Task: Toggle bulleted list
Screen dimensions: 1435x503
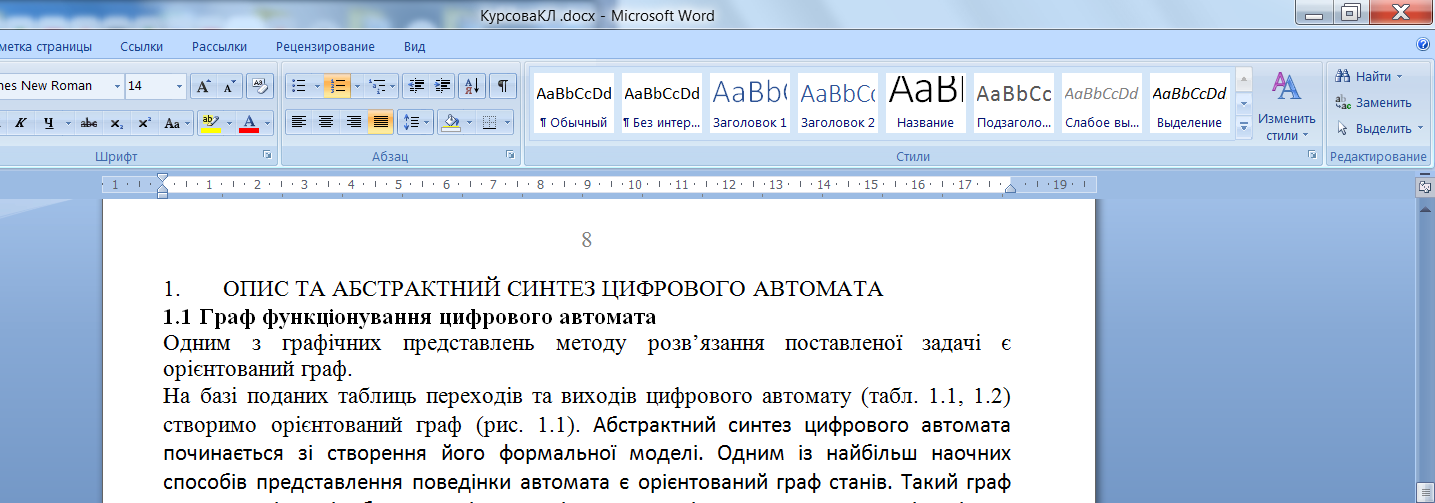Action: tap(298, 86)
